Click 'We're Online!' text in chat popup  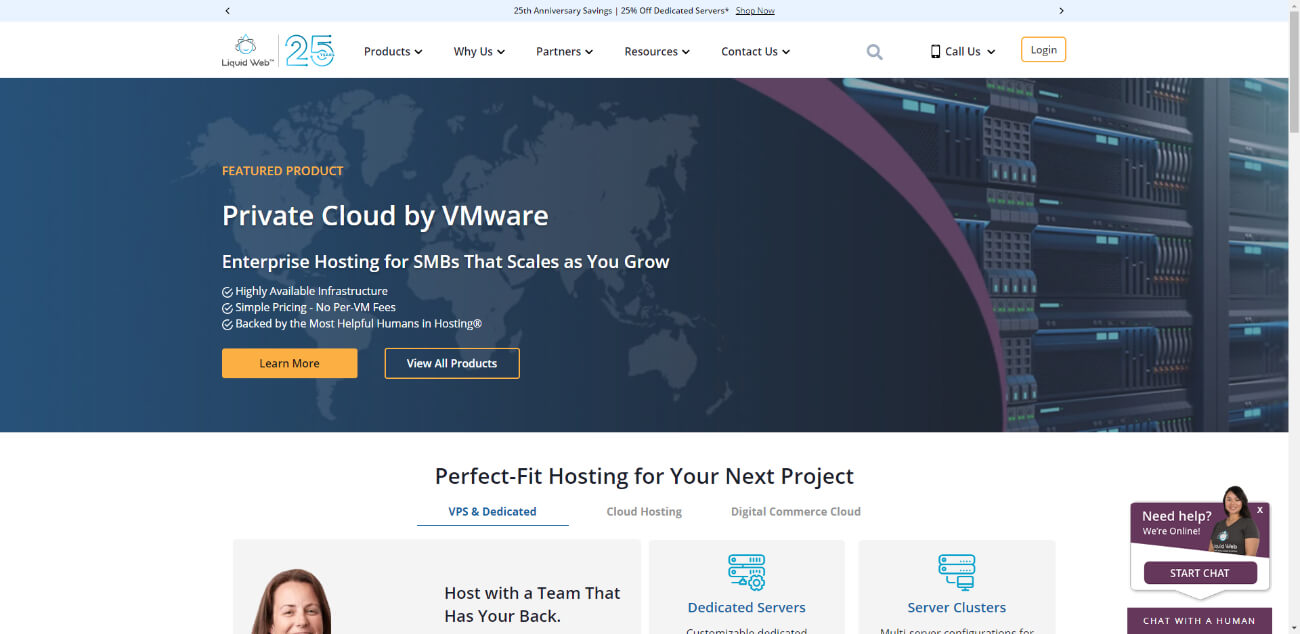[1171, 531]
